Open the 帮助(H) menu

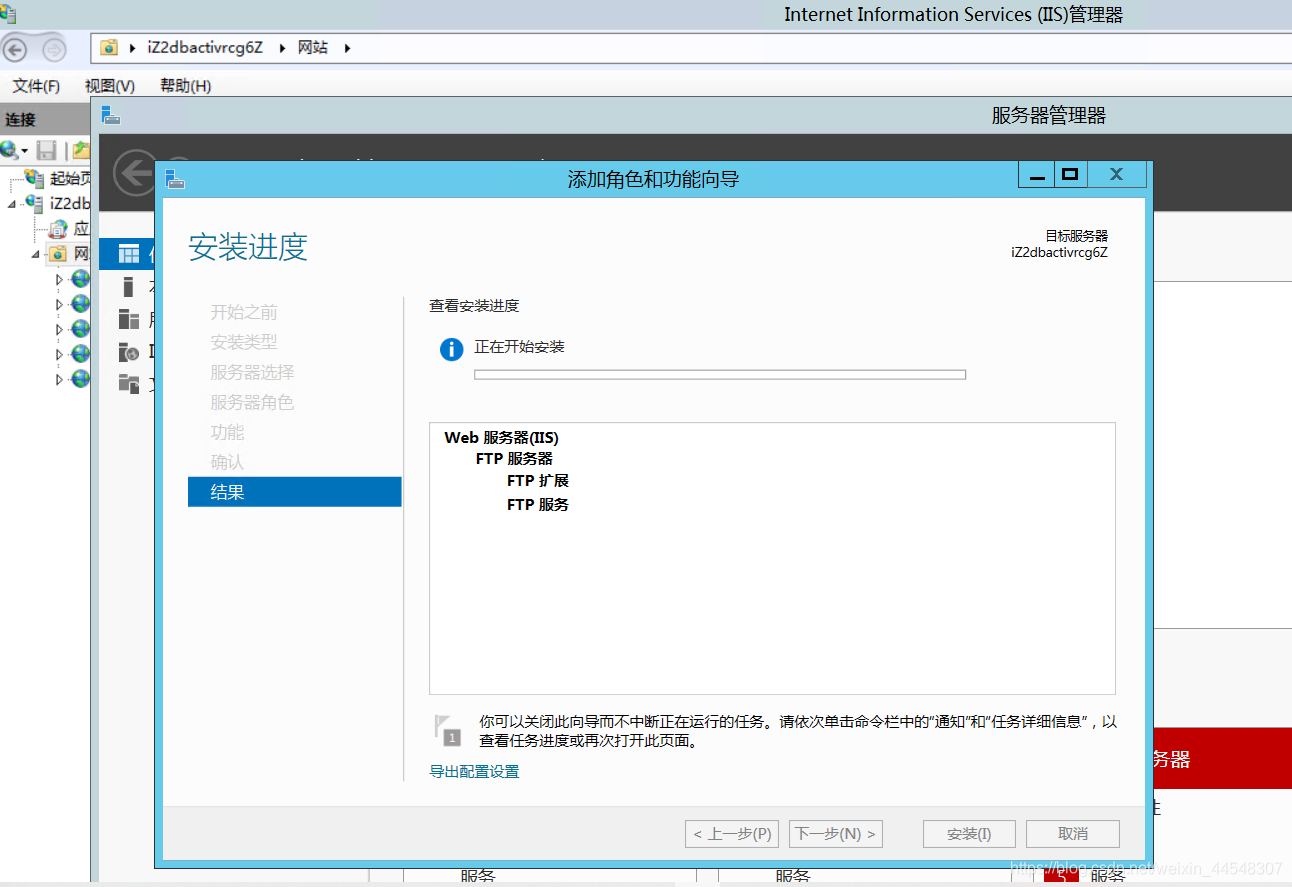(x=185, y=86)
